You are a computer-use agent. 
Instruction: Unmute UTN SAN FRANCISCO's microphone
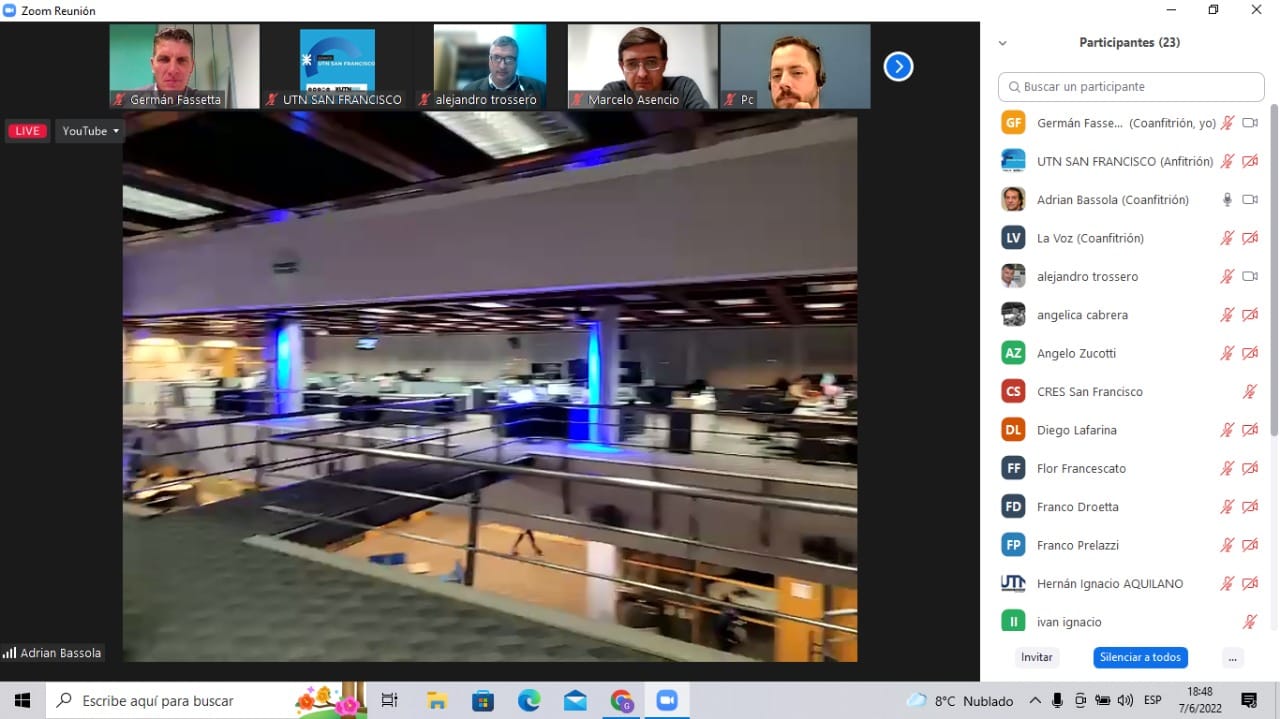point(1227,161)
